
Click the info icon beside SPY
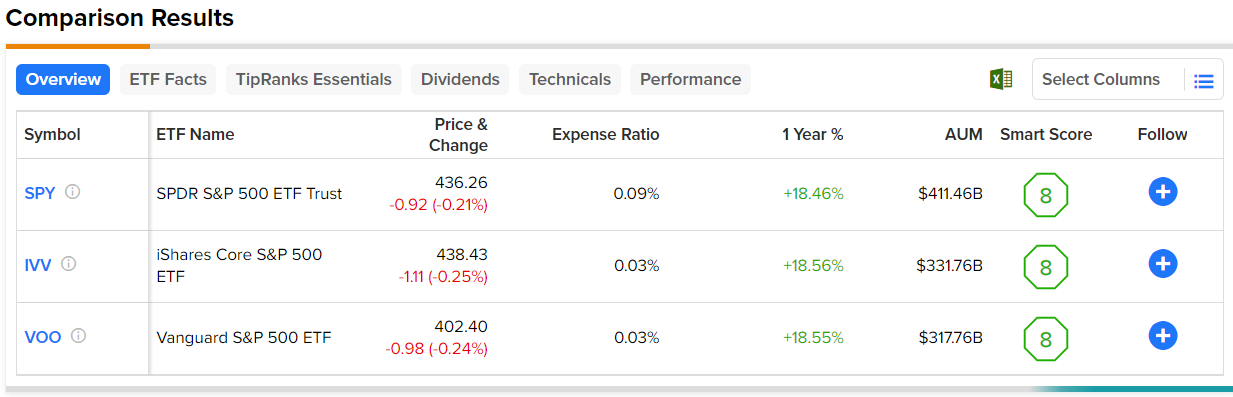pyautogui.click(x=72, y=192)
